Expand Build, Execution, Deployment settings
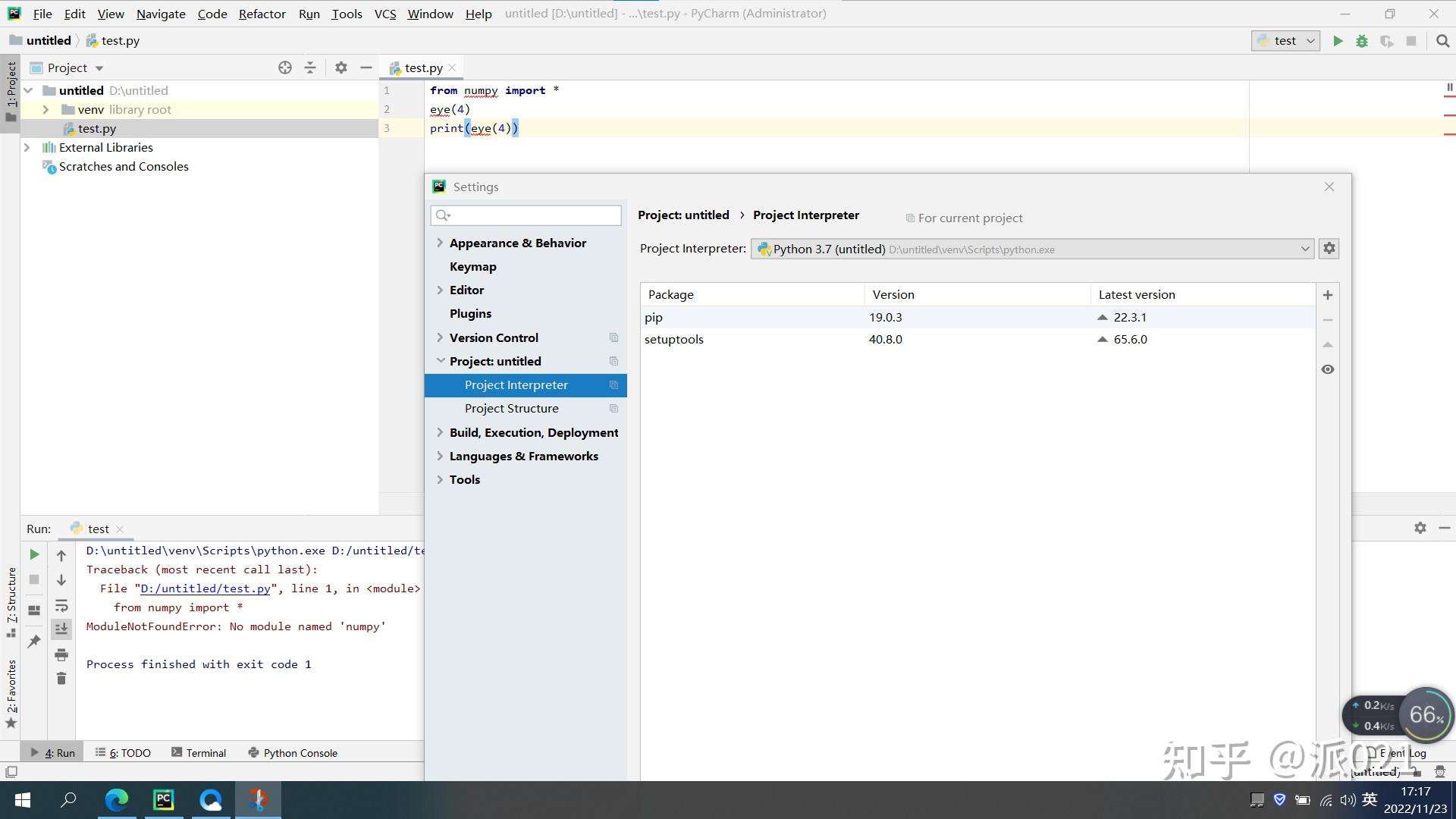 pos(440,432)
